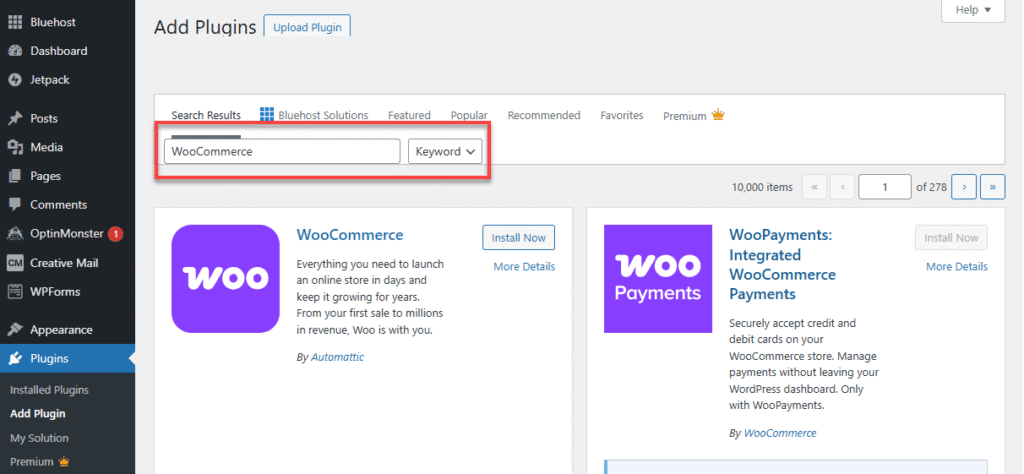Click the Appearance paintbrush icon
Viewport: 1024px width, 474px height.
(x=15, y=330)
